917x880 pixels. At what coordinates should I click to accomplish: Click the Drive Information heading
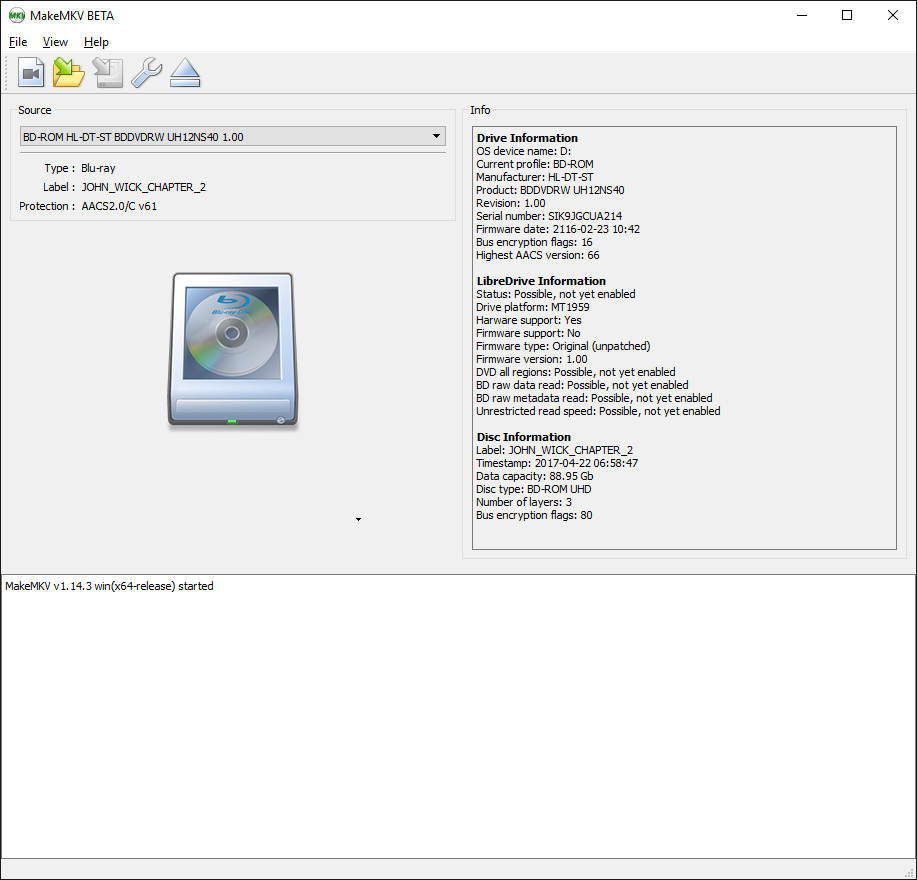527,138
